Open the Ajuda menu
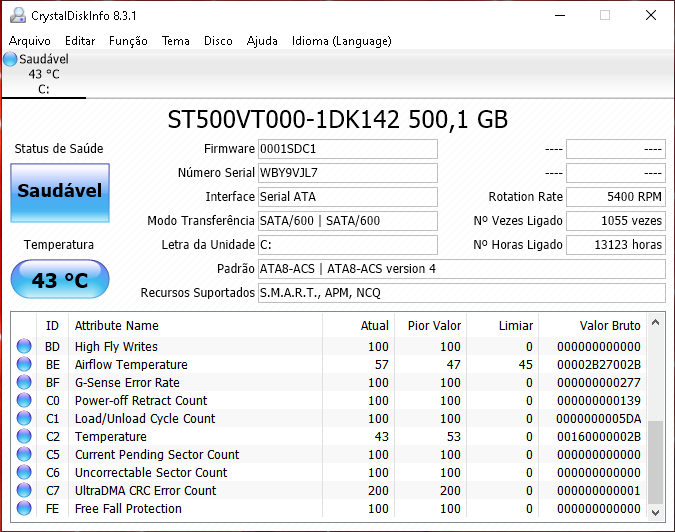This screenshot has height=532, width=675. (262, 41)
